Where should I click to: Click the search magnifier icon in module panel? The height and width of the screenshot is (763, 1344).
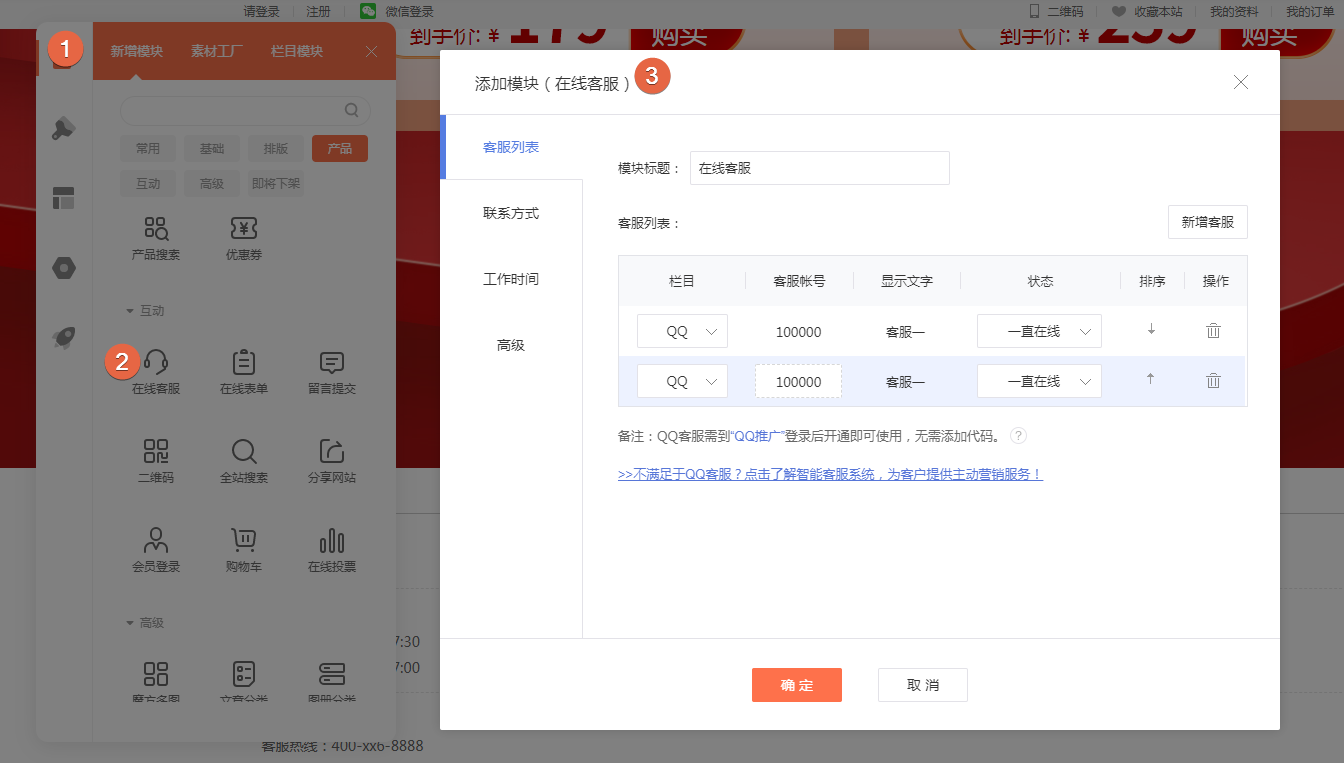352,110
